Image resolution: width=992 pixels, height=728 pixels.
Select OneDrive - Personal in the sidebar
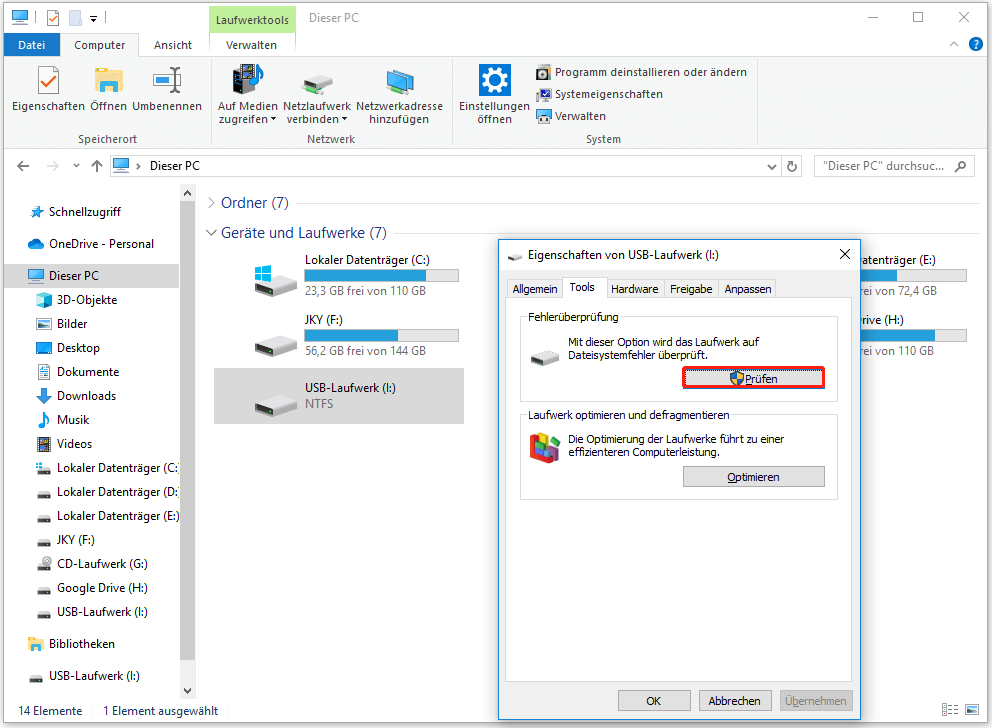pos(92,243)
